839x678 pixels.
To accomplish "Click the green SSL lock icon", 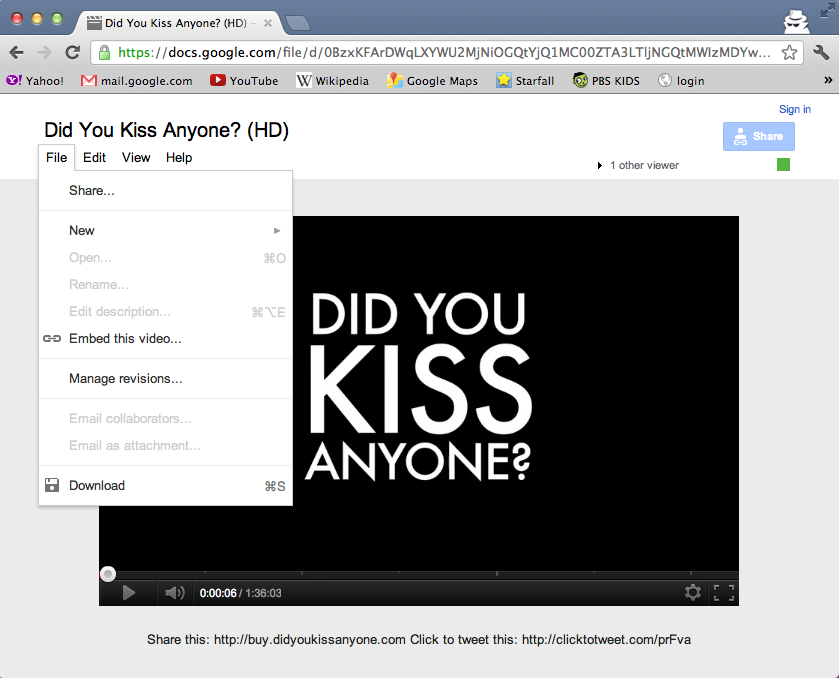I will (104, 52).
